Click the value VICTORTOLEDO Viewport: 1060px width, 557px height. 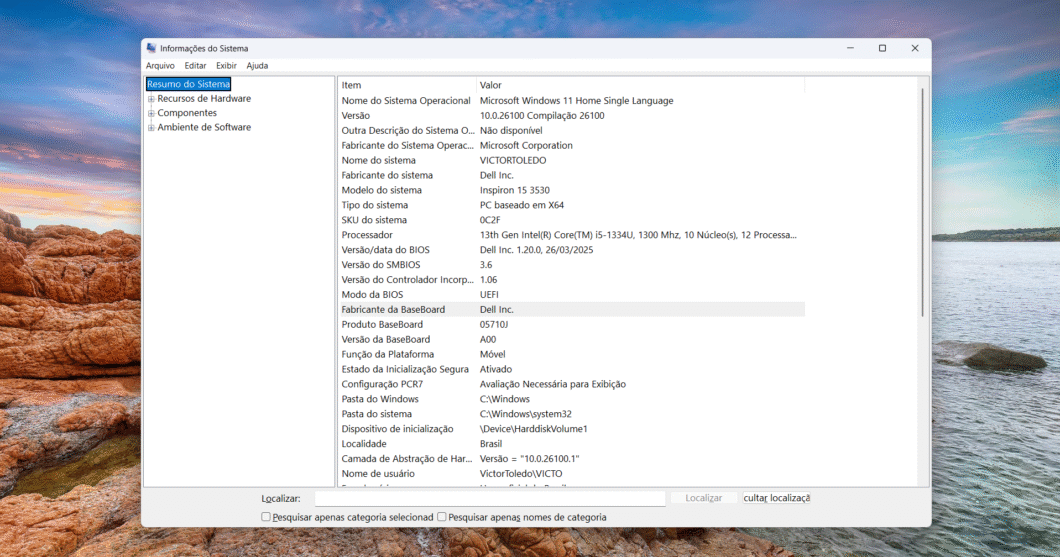pyautogui.click(x=513, y=160)
